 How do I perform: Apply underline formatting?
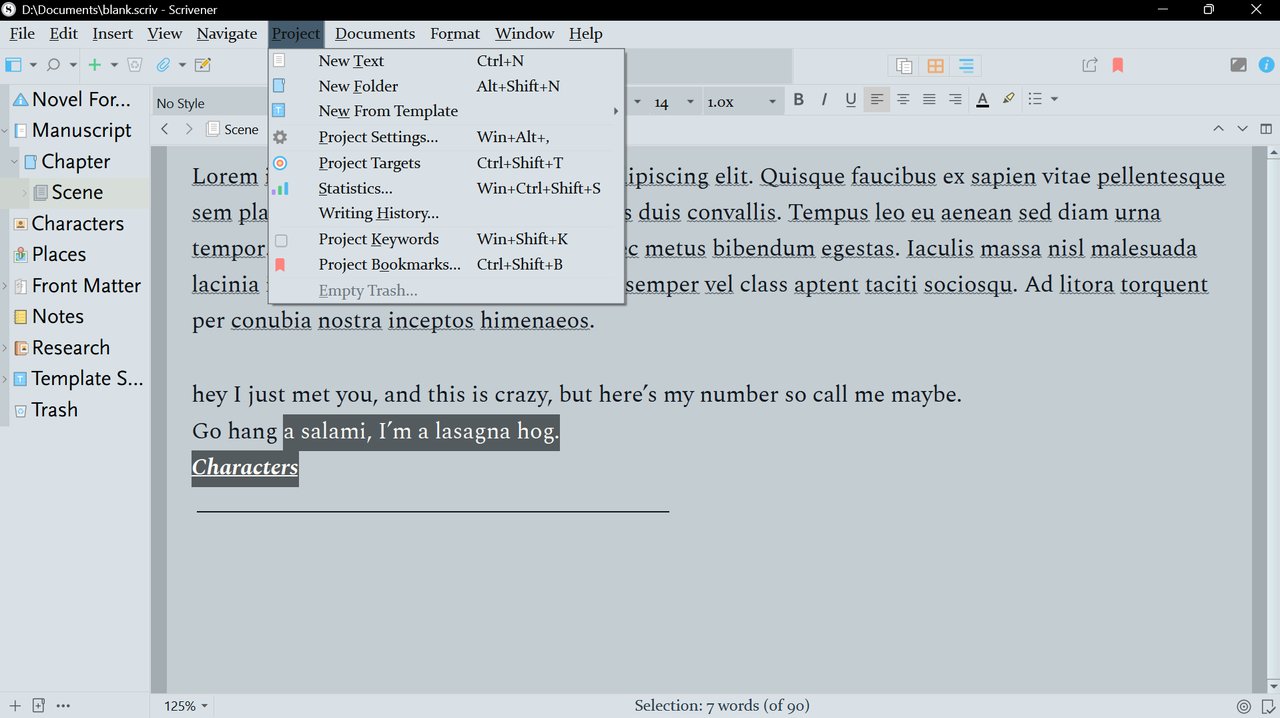click(850, 99)
